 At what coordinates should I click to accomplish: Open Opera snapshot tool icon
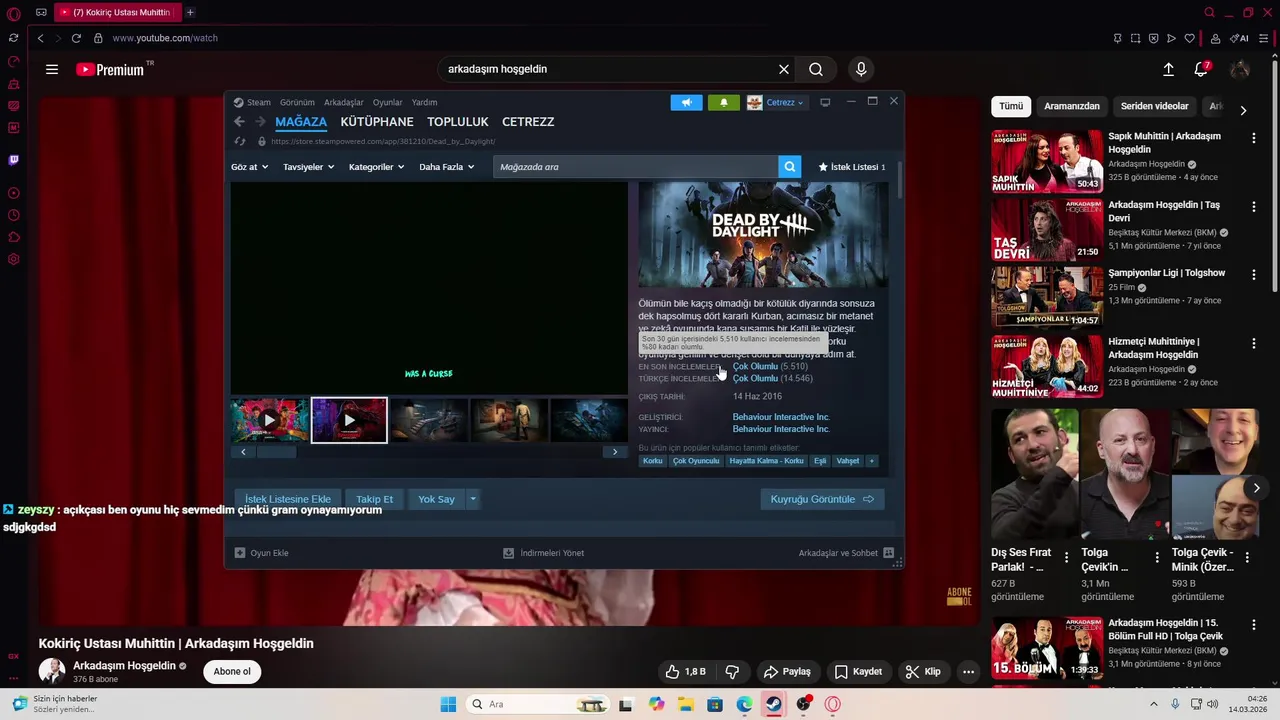[x=1135, y=38]
